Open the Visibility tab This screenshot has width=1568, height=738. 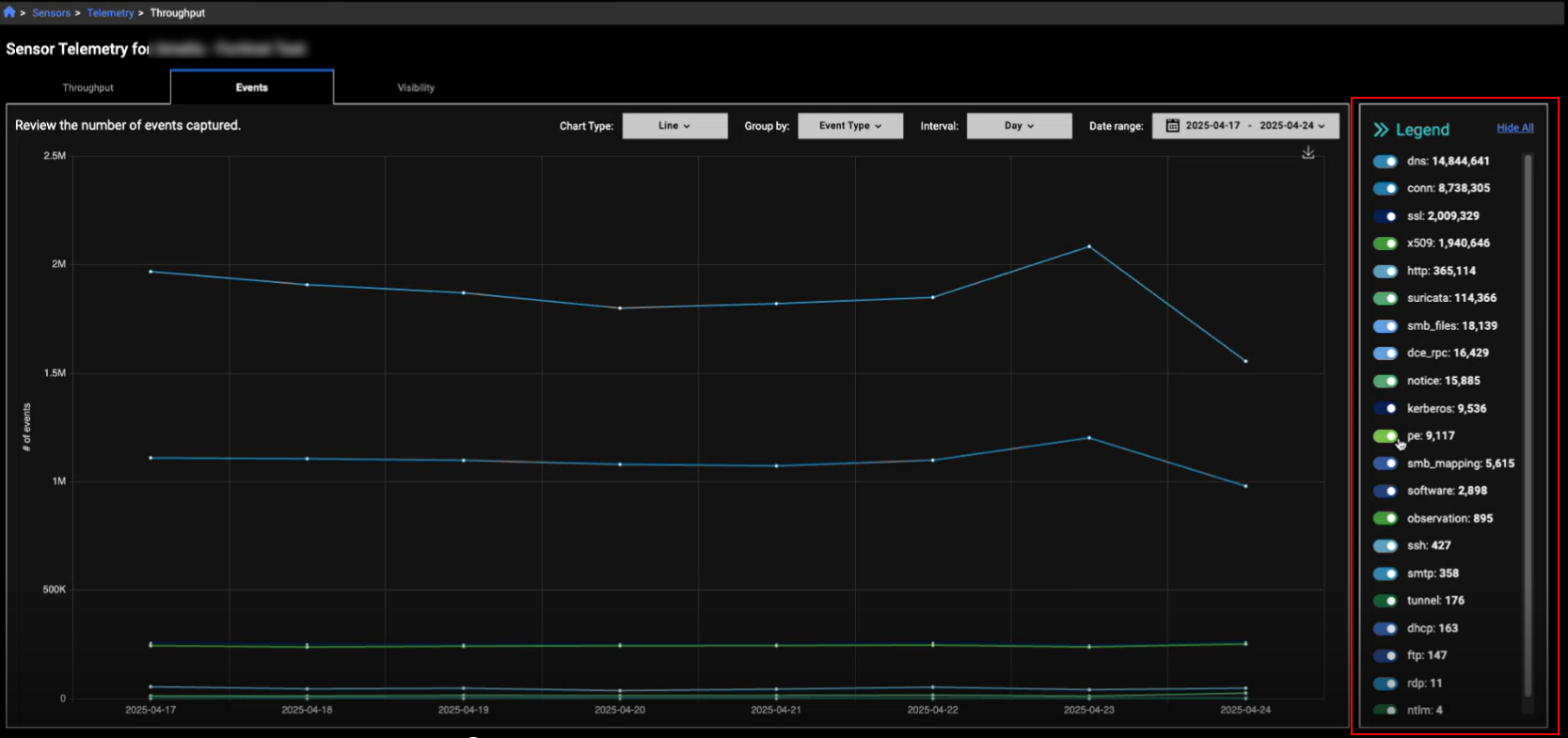click(416, 87)
